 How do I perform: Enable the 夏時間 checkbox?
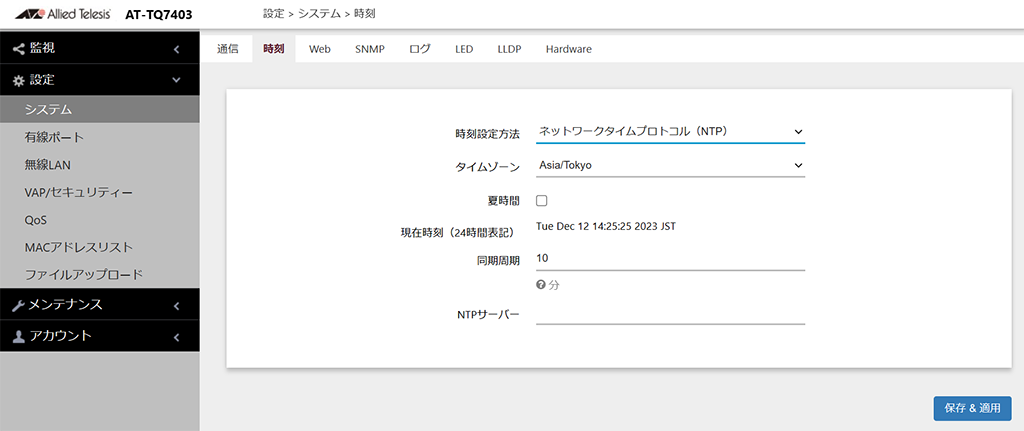541,201
